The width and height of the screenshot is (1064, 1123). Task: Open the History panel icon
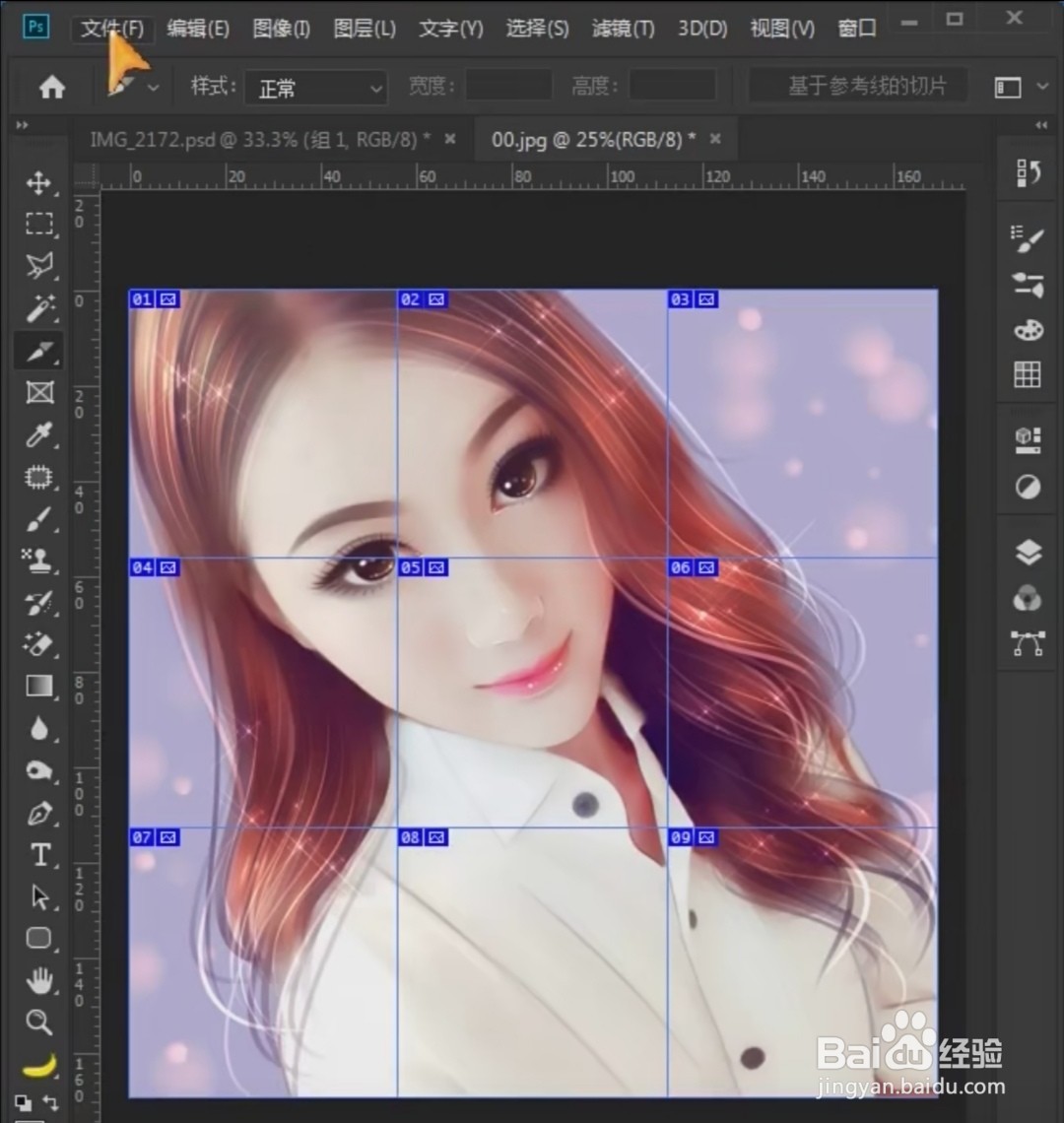point(1029,173)
